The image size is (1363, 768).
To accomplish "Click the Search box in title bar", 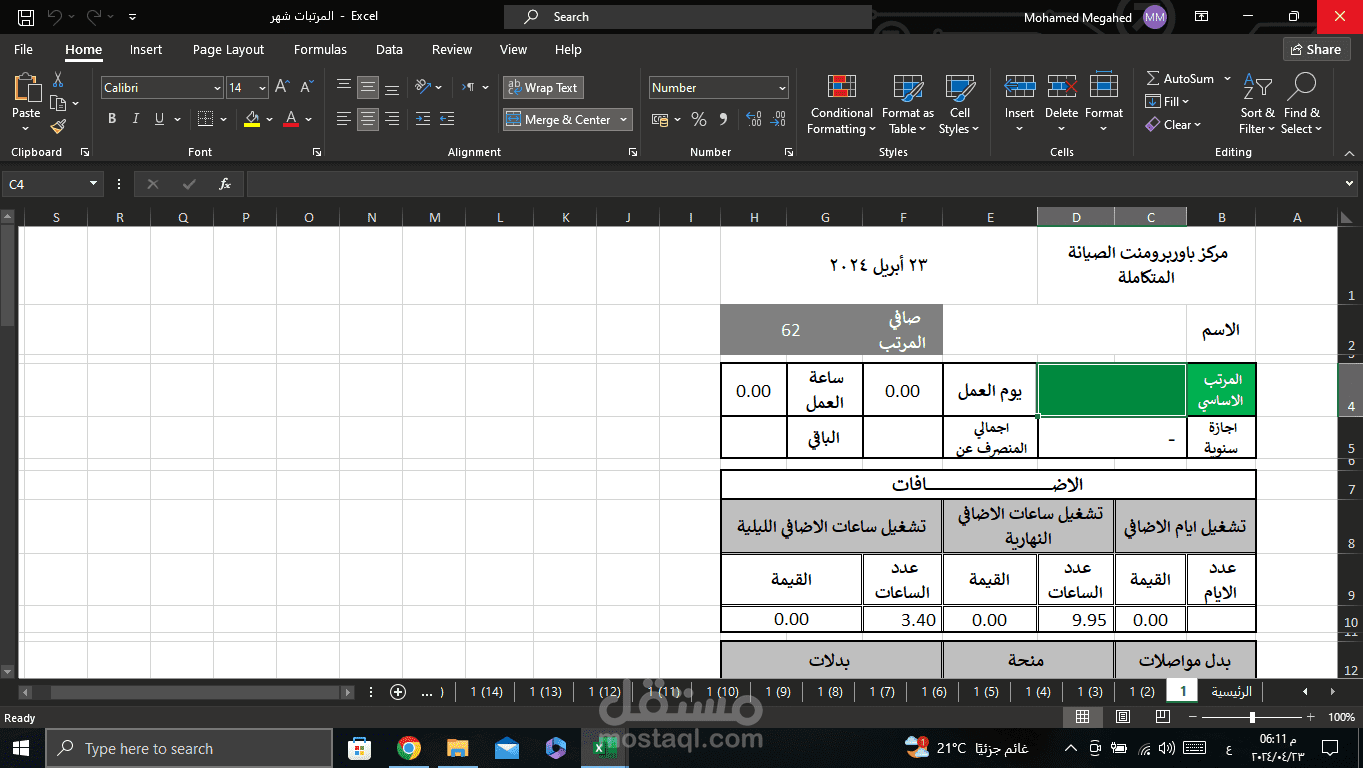I will point(688,17).
